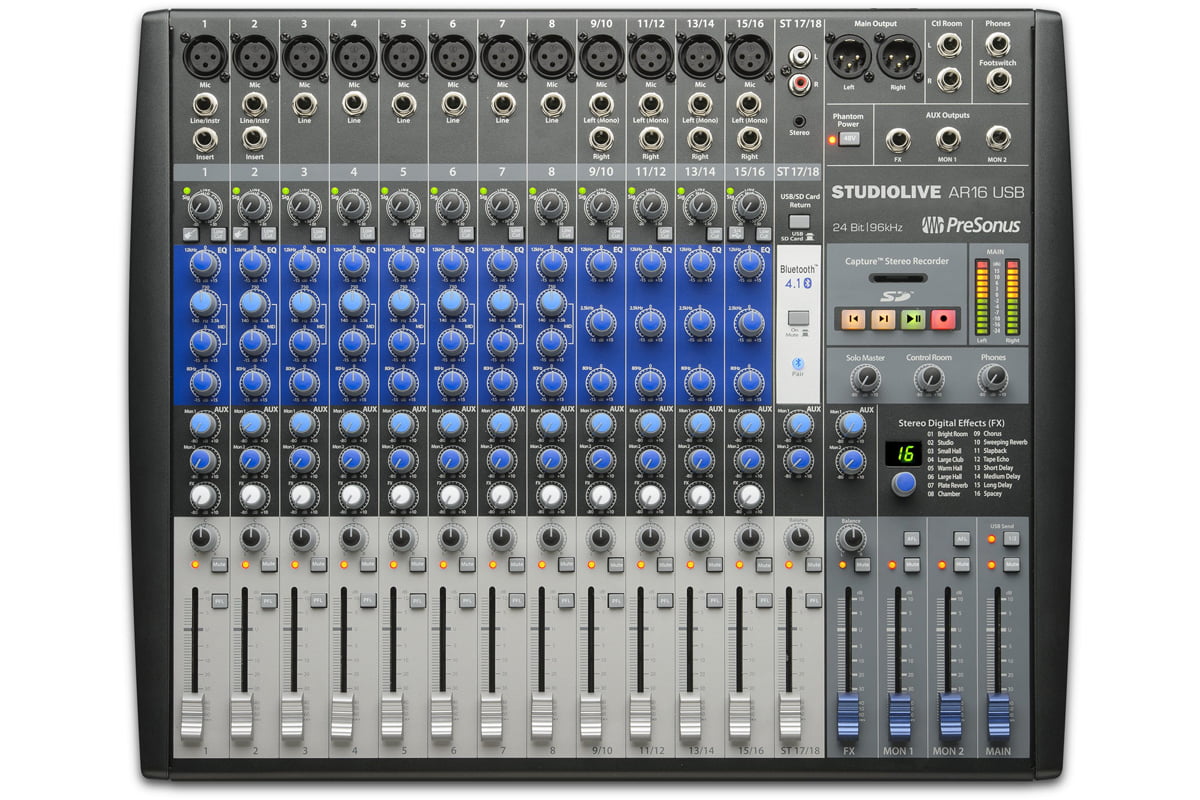This screenshot has height=800, width=1200.
Task: Select the Stereo mini-jack input on ST 17/18
Action: coord(797,120)
